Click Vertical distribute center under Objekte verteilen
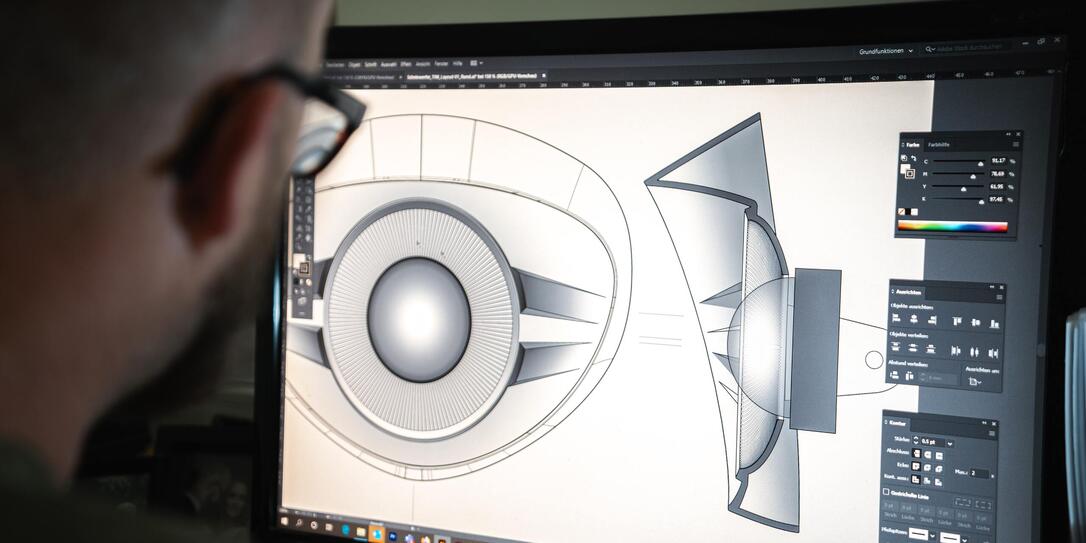Viewport: 1086px width, 543px height. coord(913,347)
